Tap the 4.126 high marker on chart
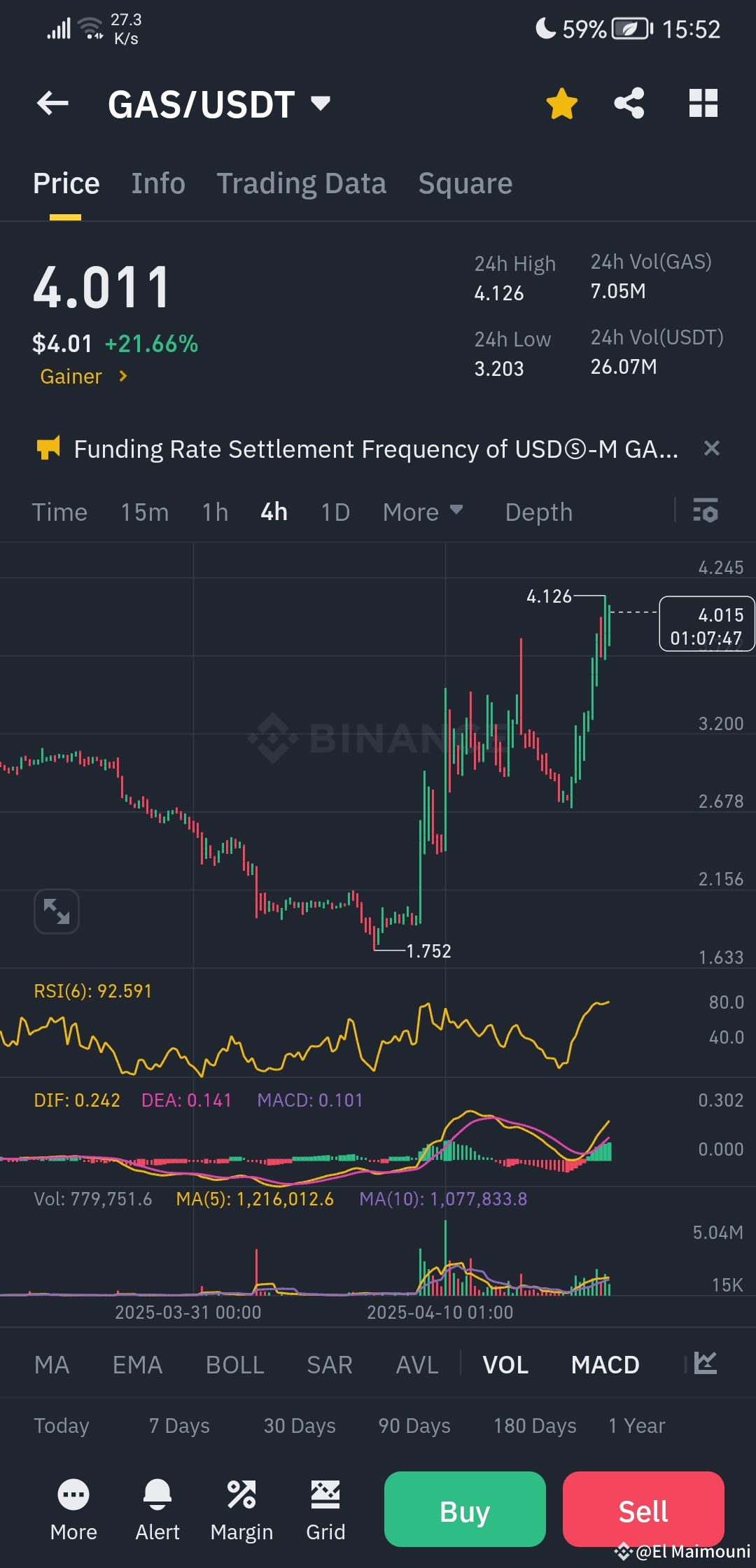Viewport: 756px width, 1568px height. point(549,596)
